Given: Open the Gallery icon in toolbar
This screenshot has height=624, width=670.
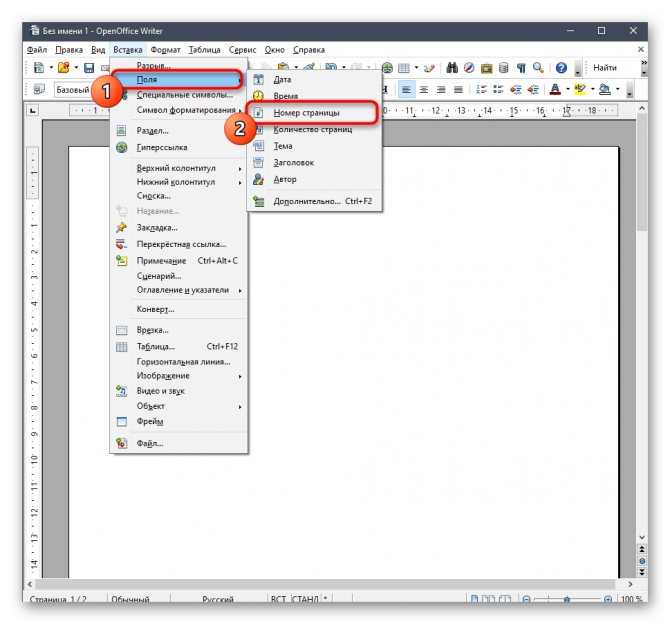Looking at the screenshot, I should click(486, 68).
